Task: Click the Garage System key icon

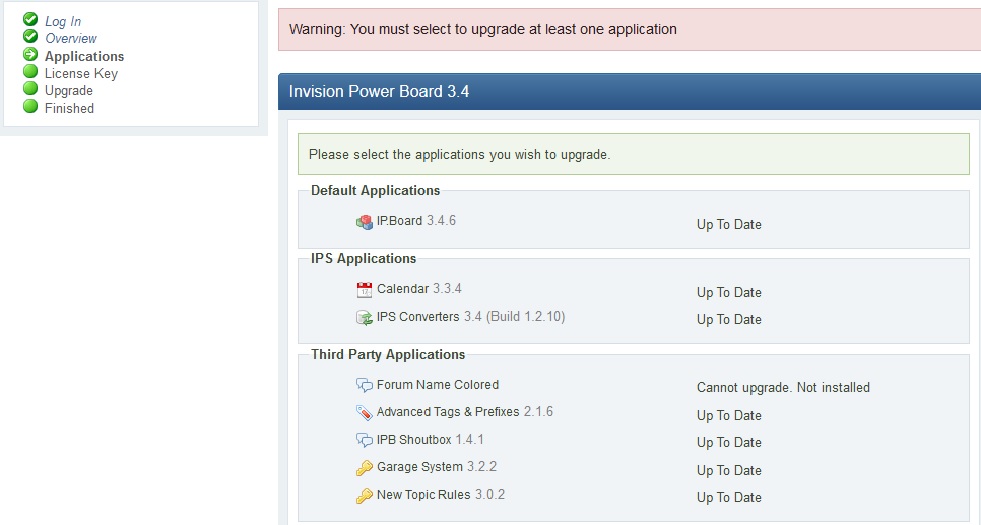Action: pos(364,468)
